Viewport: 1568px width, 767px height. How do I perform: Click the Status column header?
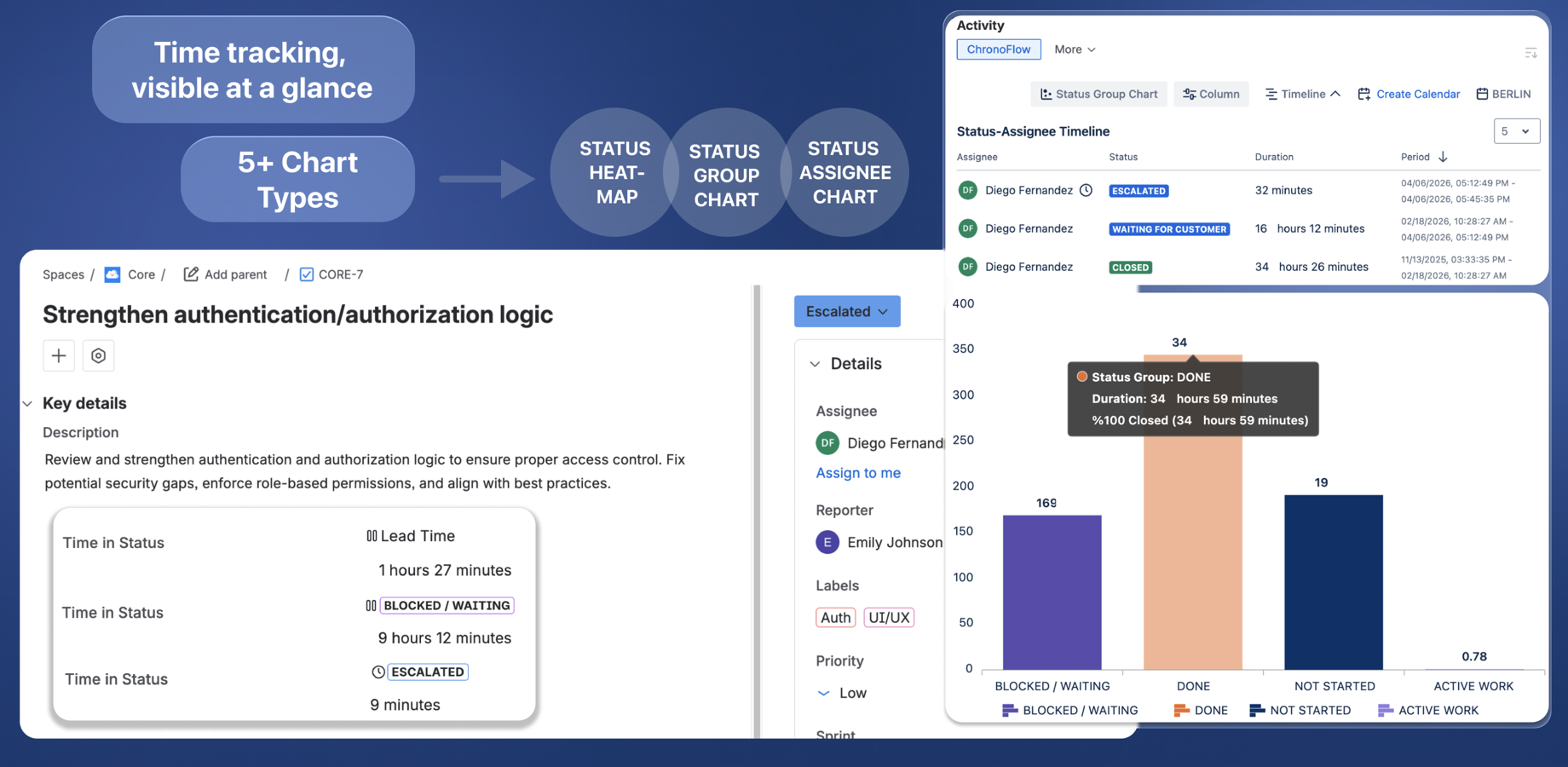tap(1123, 157)
